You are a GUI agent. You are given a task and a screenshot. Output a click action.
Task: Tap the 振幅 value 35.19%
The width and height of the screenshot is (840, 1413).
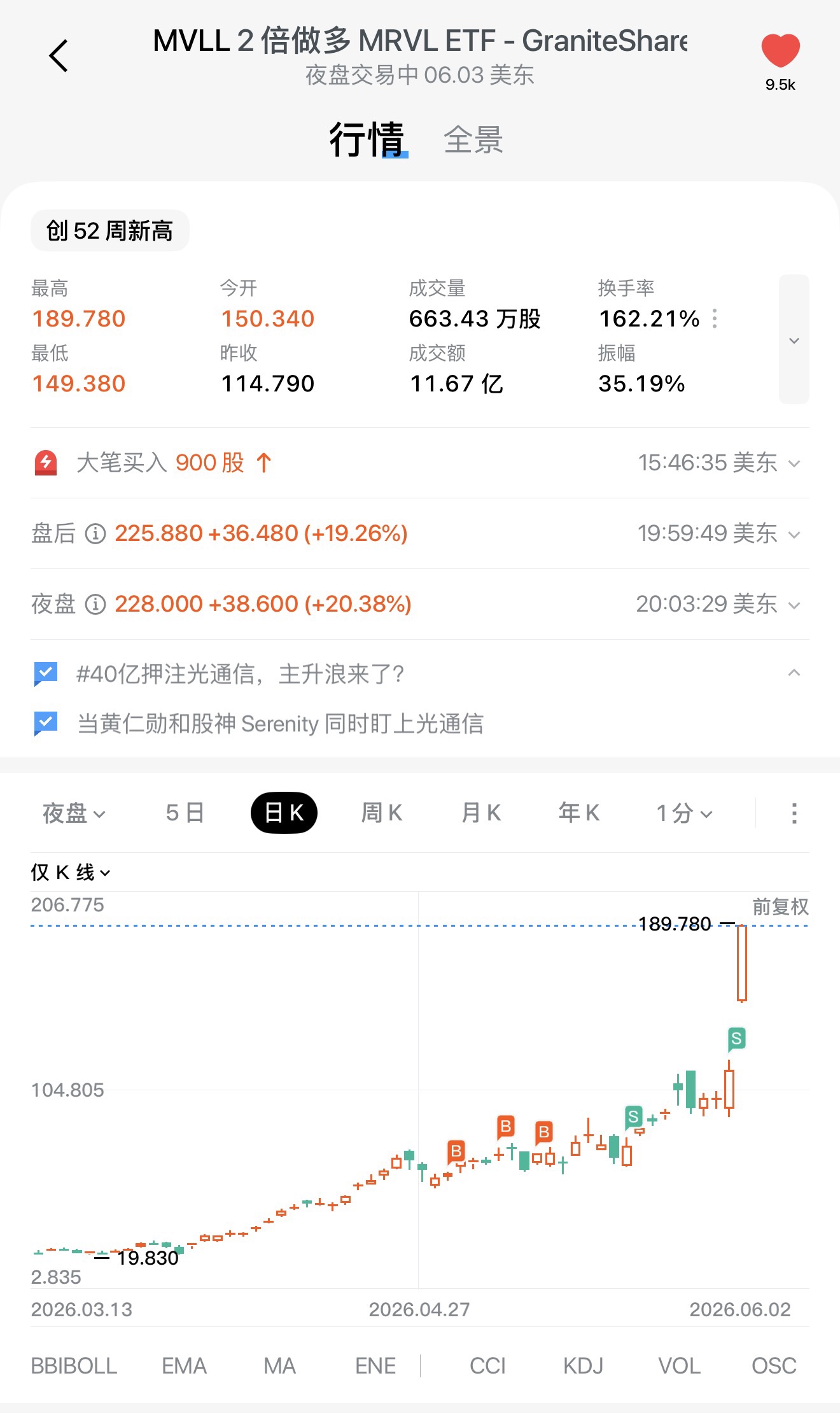coord(641,384)
